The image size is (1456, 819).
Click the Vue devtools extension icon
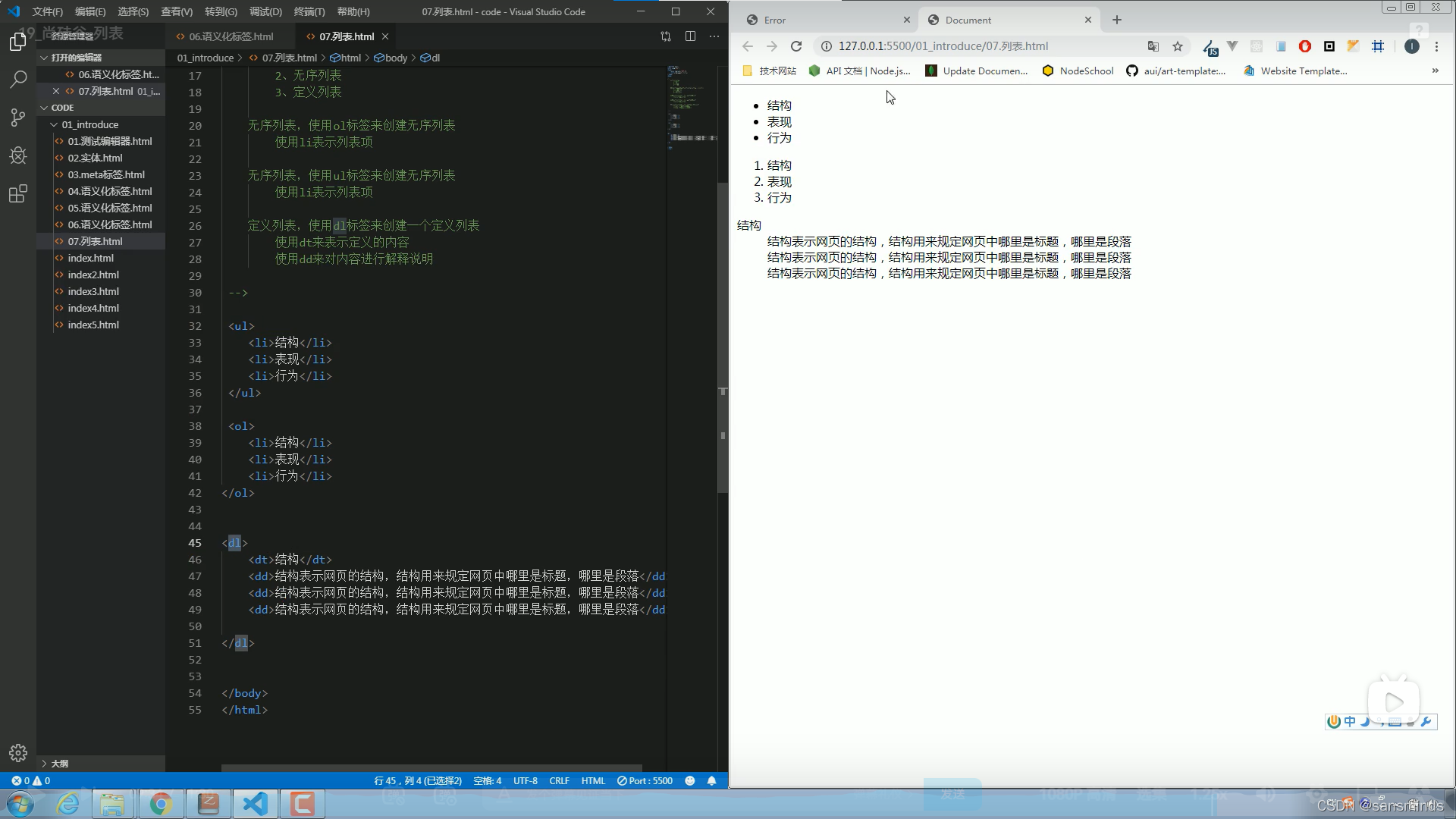1232,46
